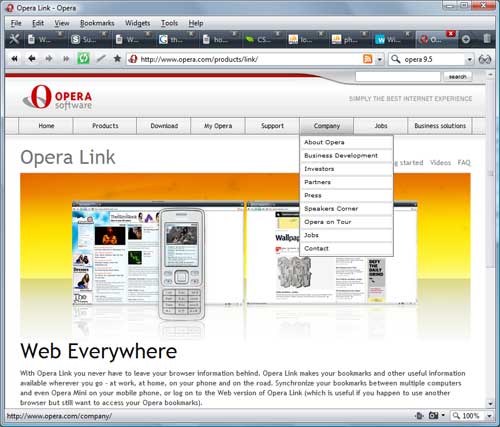The image size is (500, 427).
Task: Open the File menu
Action: pyautogui.click(x=16, y=23)
